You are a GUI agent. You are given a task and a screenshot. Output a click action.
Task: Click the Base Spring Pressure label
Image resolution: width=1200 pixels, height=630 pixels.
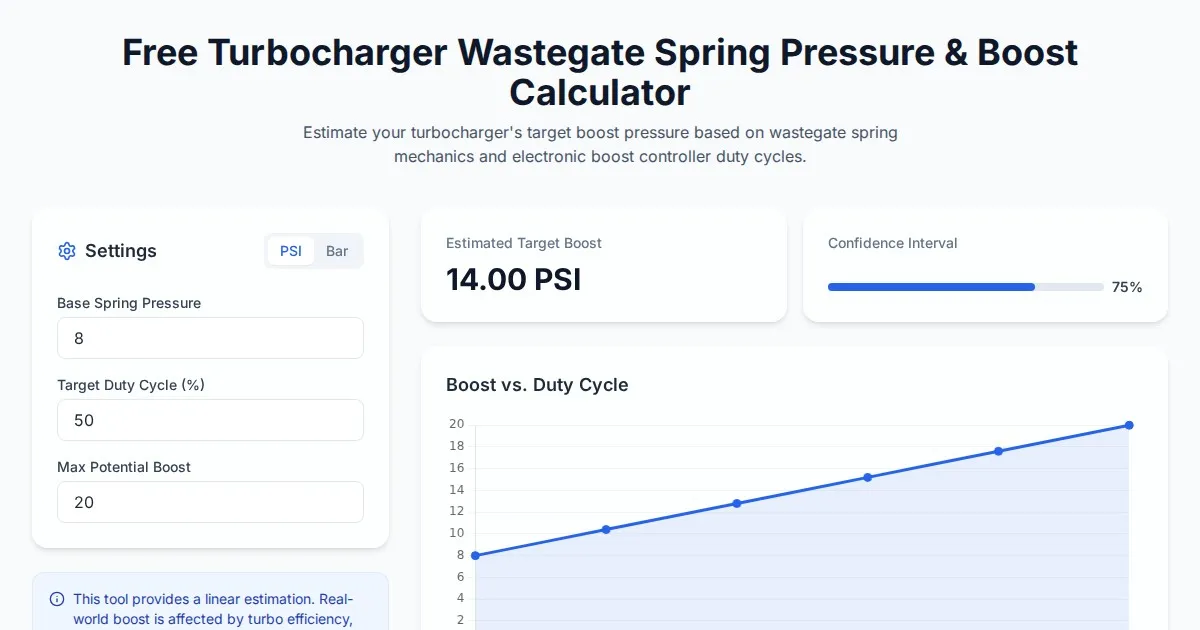[129, 303]
